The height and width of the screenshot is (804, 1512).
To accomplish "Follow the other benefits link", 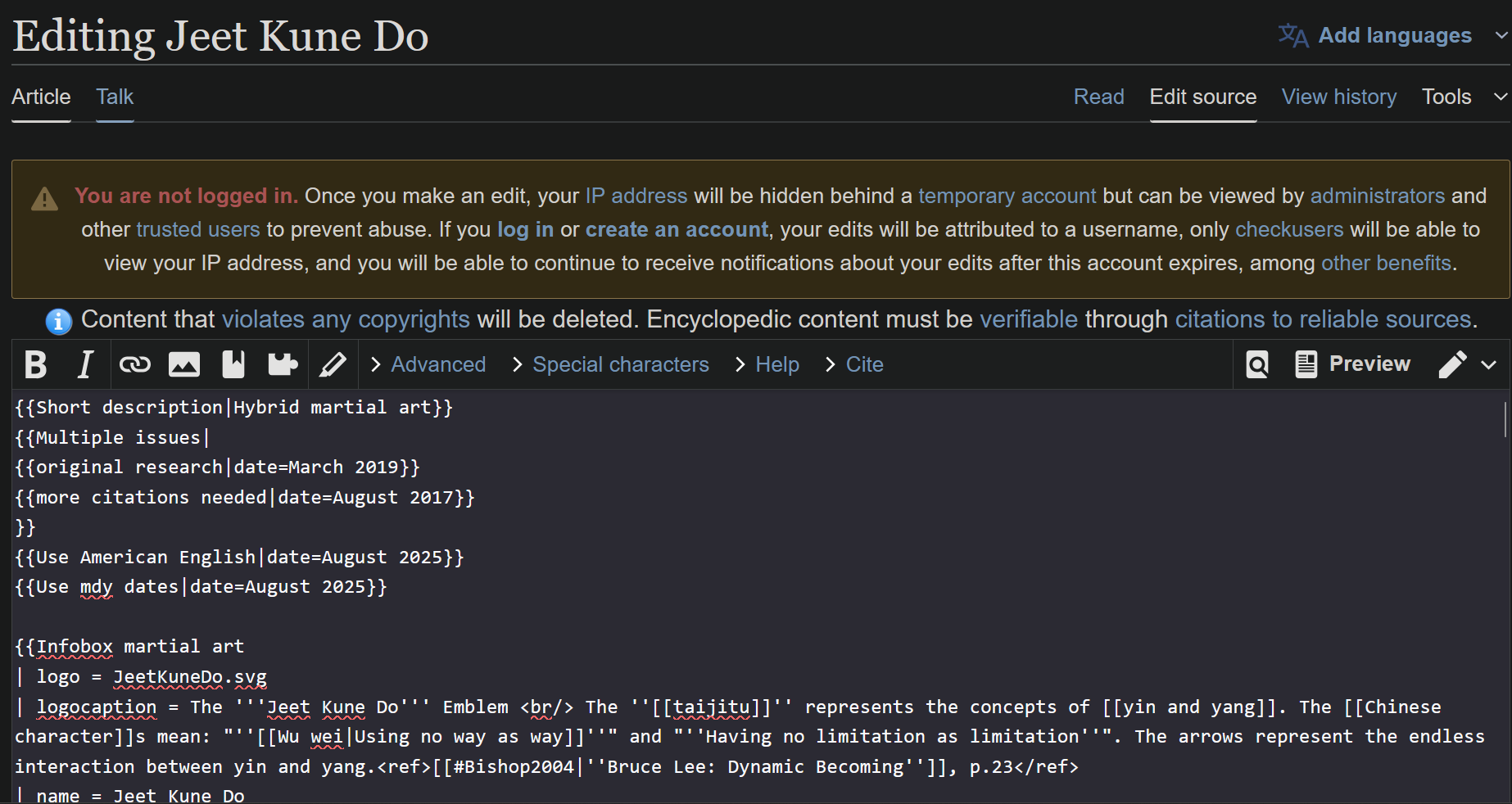I will 1386,263.
